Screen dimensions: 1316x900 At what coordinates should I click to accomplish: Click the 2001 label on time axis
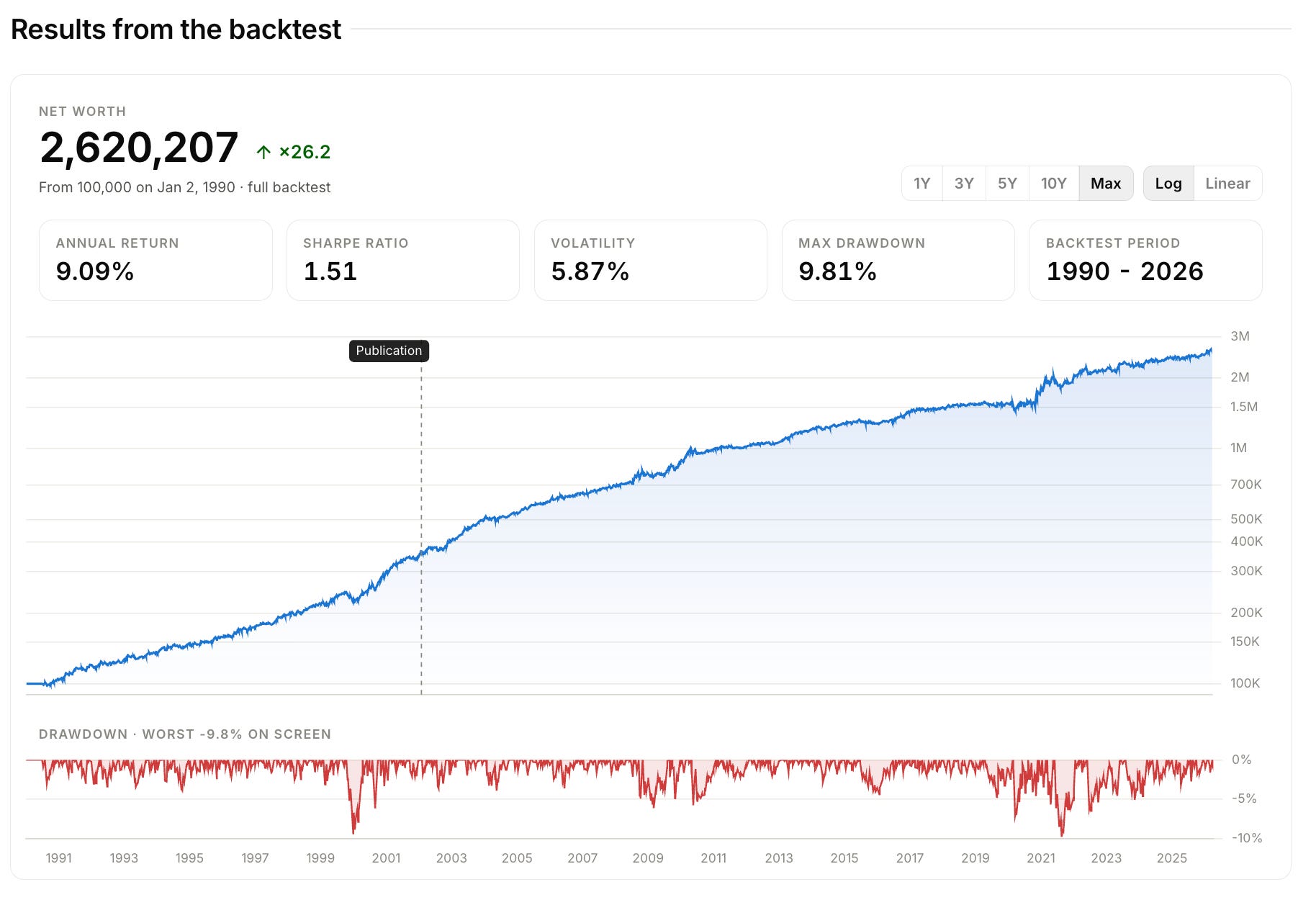[x=386, y=858]
